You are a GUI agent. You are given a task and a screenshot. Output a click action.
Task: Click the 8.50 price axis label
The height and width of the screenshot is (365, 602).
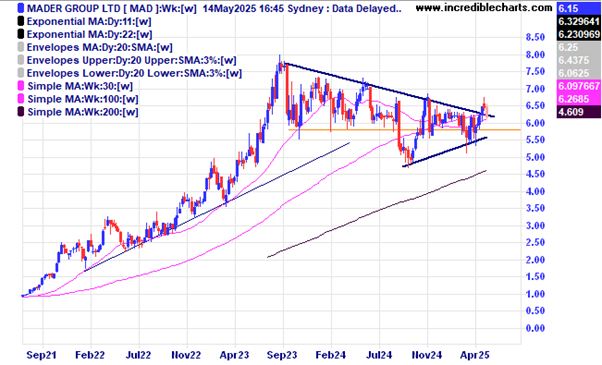click(x=535, y=38)
